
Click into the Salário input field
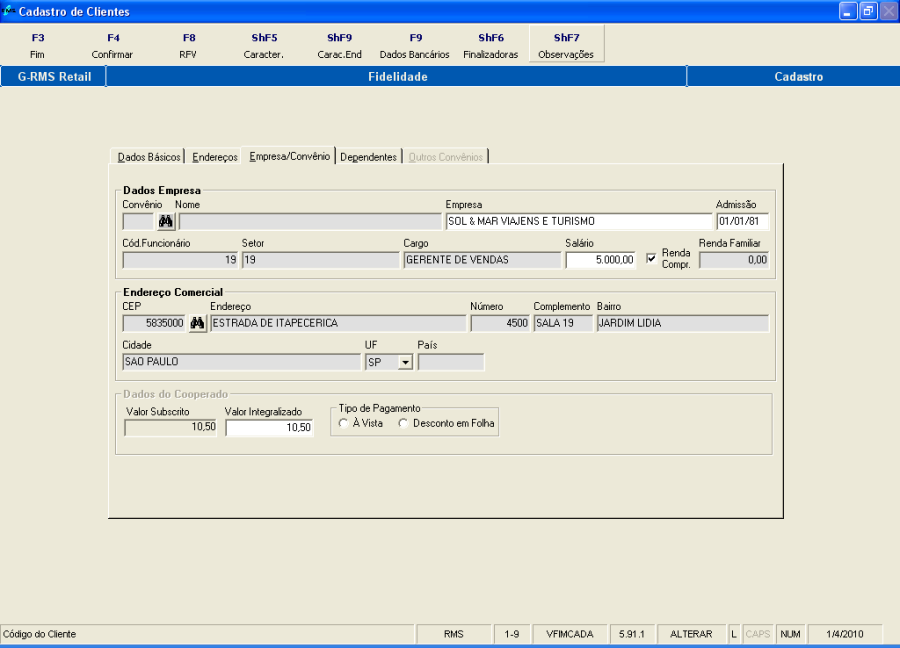(x=600, y=260)
